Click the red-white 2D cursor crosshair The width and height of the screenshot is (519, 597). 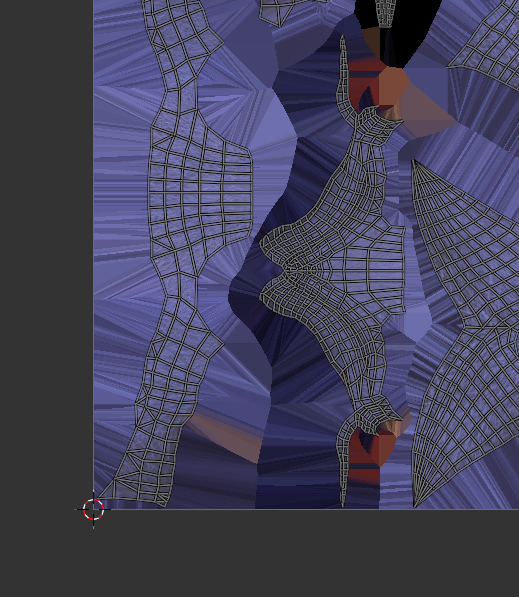(x=93, y=509)
